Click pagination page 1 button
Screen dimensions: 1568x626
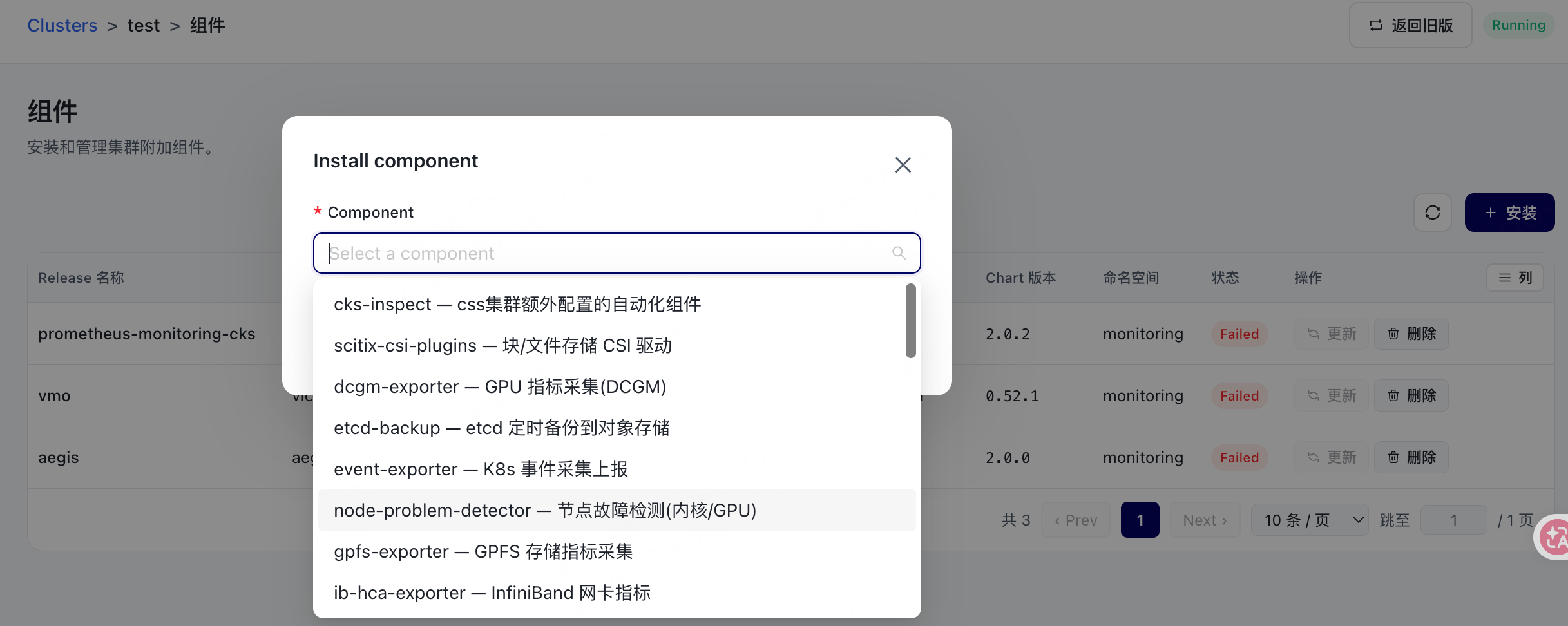1140,520
